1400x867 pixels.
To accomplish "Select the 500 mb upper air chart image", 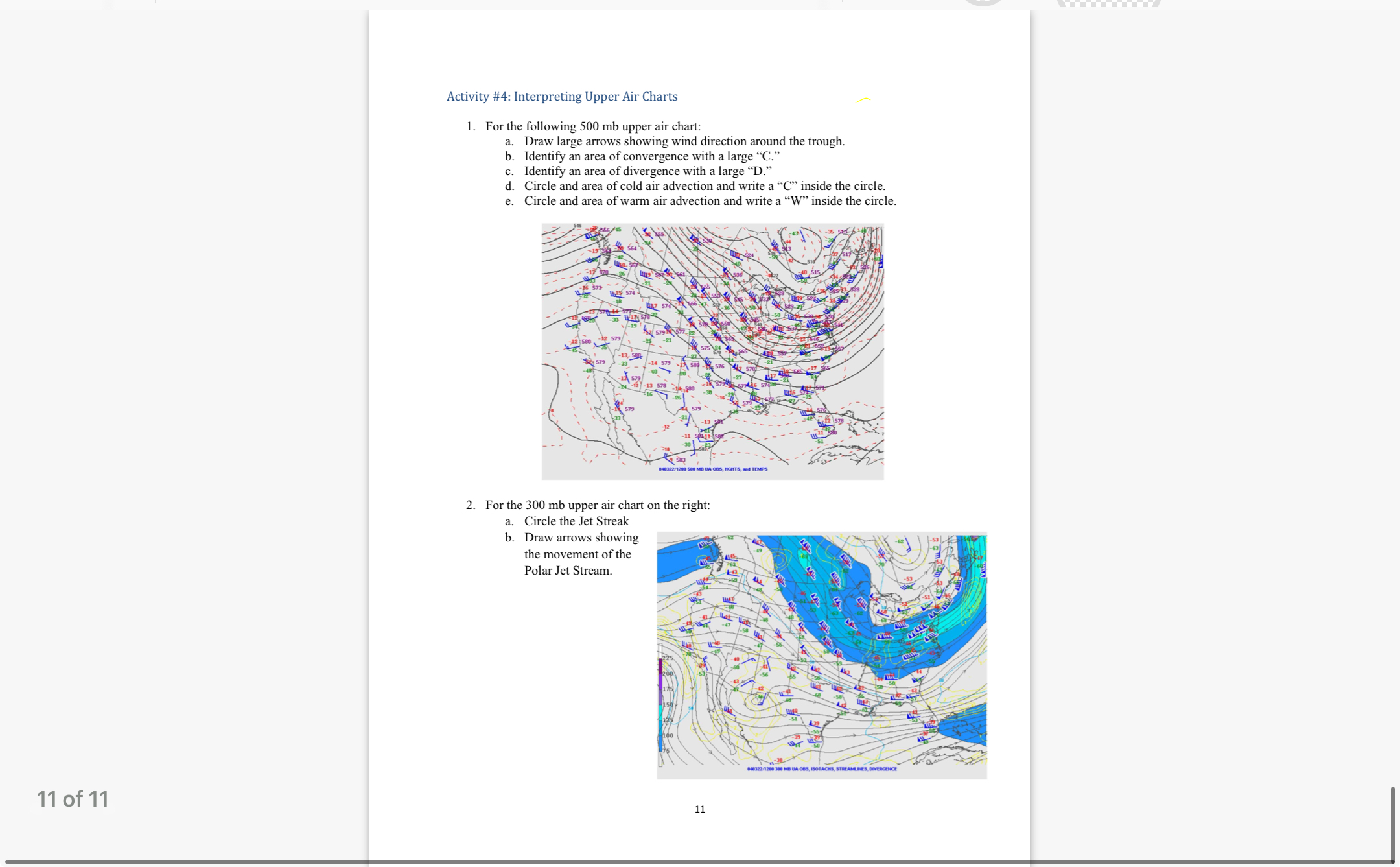I will coord(713,351).
